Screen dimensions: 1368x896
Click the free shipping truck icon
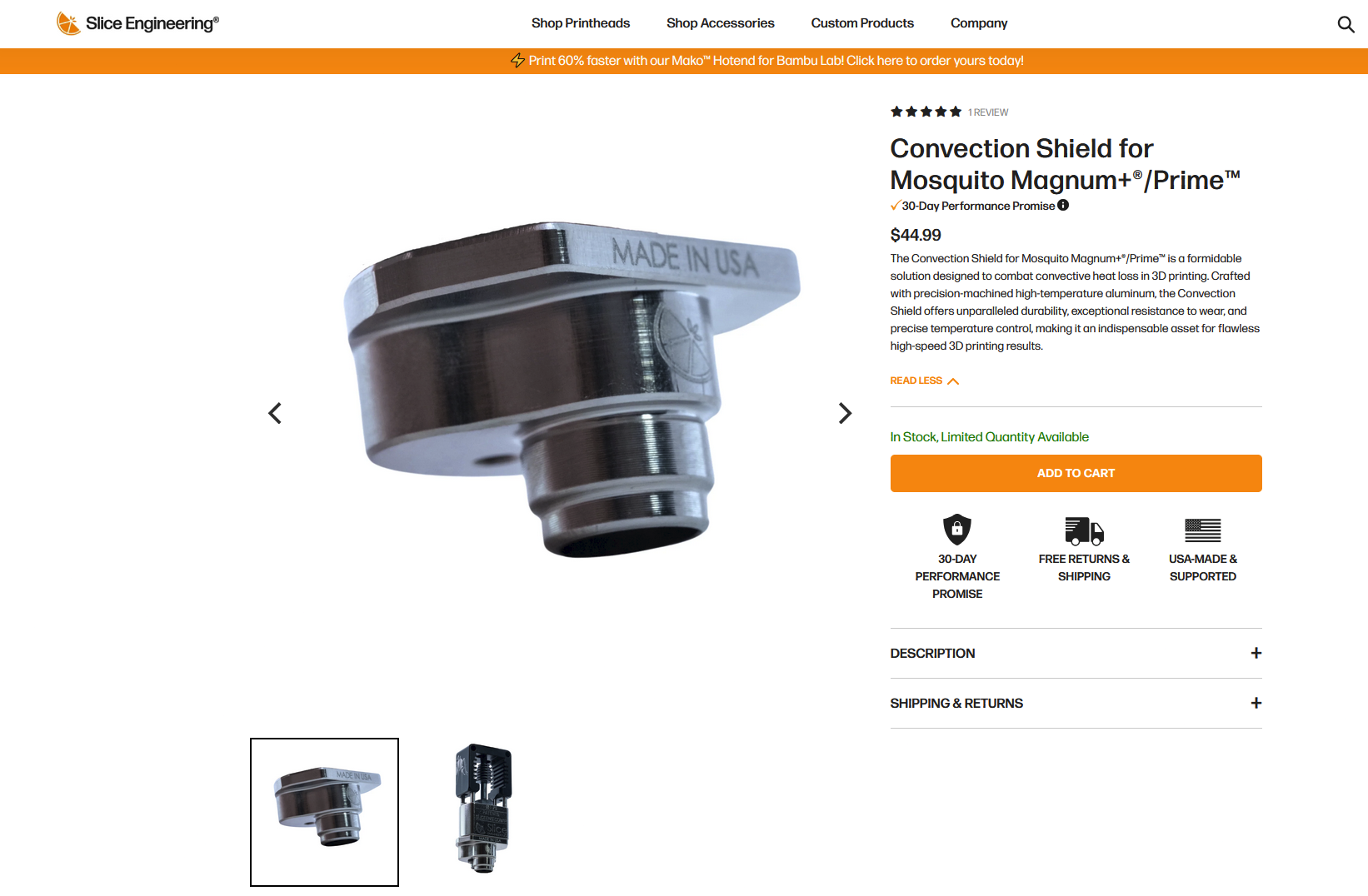pyautogui.click(x=1084, y=530)
